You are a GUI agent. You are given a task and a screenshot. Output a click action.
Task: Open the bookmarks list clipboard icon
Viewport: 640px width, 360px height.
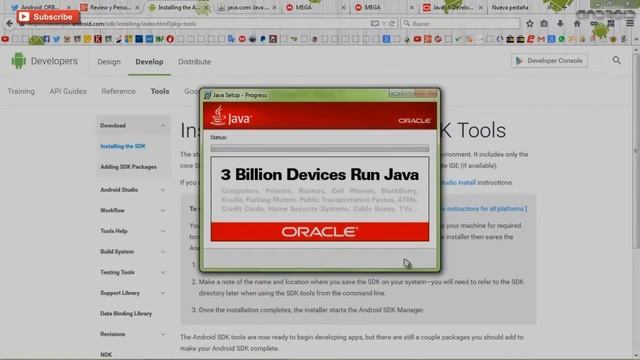(544, 24)
